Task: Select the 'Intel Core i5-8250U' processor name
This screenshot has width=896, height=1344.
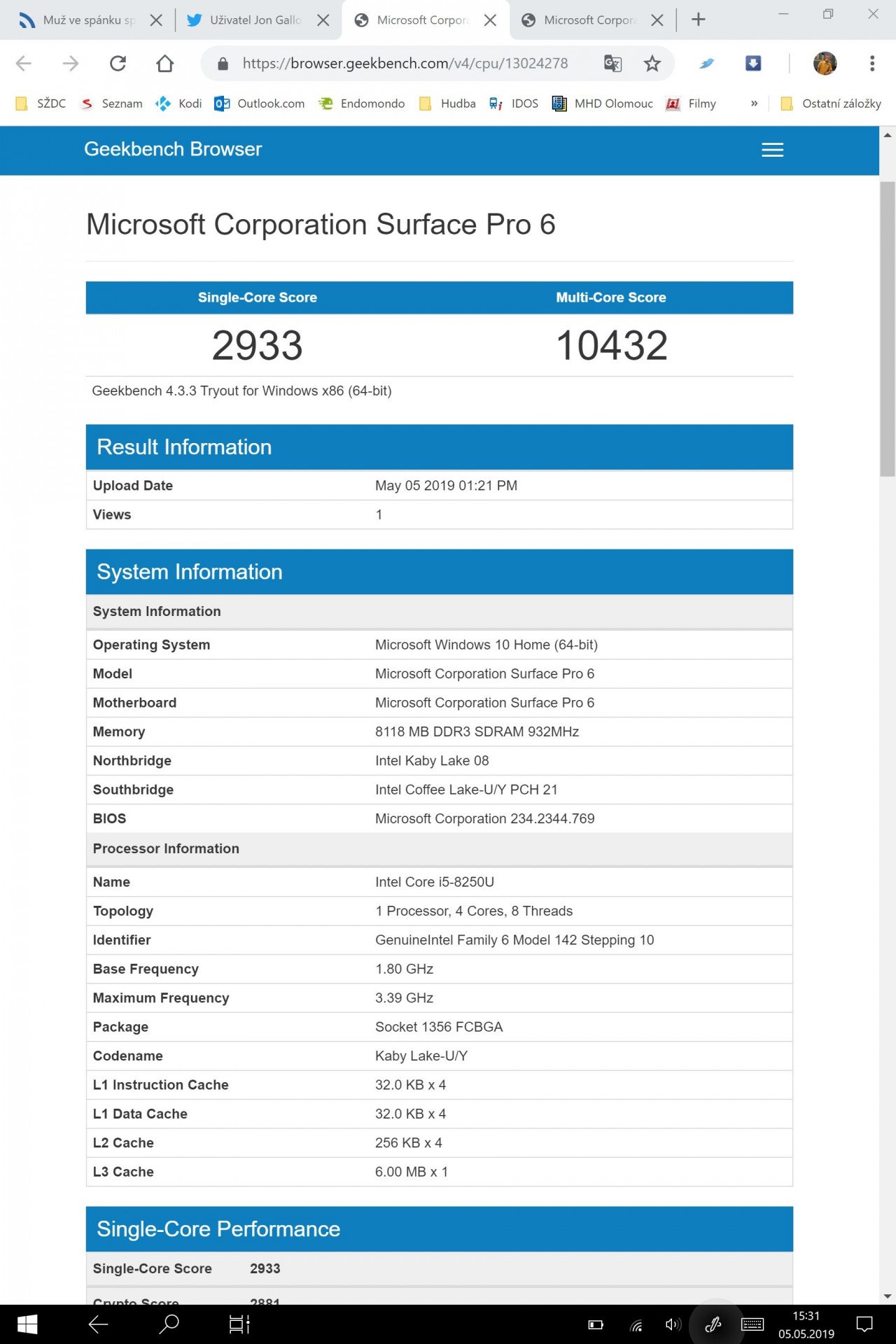Action: click(435, 882)
